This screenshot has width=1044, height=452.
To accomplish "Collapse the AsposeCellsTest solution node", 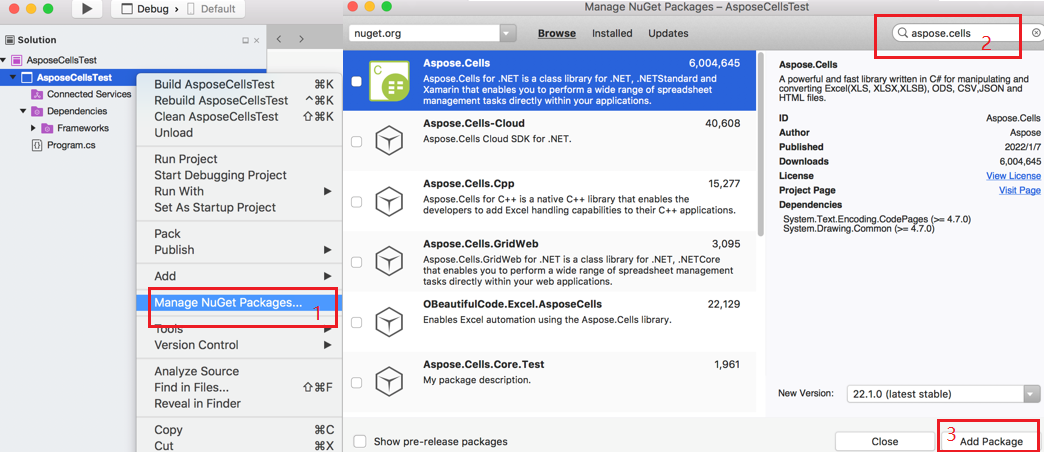I will click(4, 60).
